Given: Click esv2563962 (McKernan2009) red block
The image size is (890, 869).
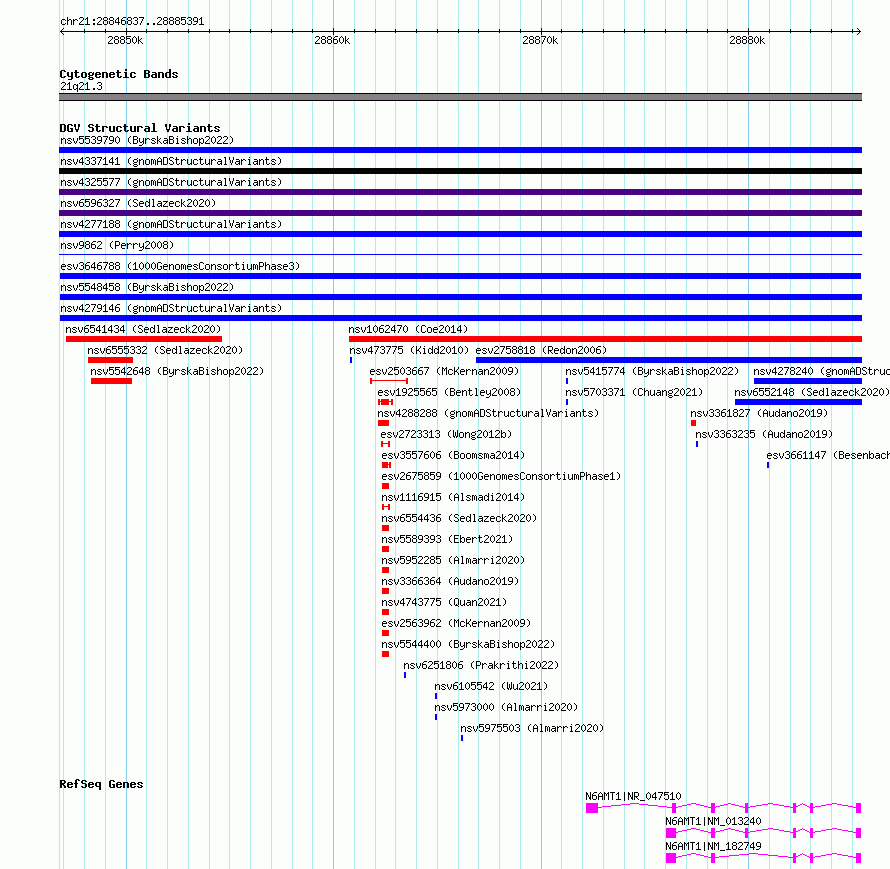Looking at the screenshot, I should pyautogui.click(x=385, y=633).
